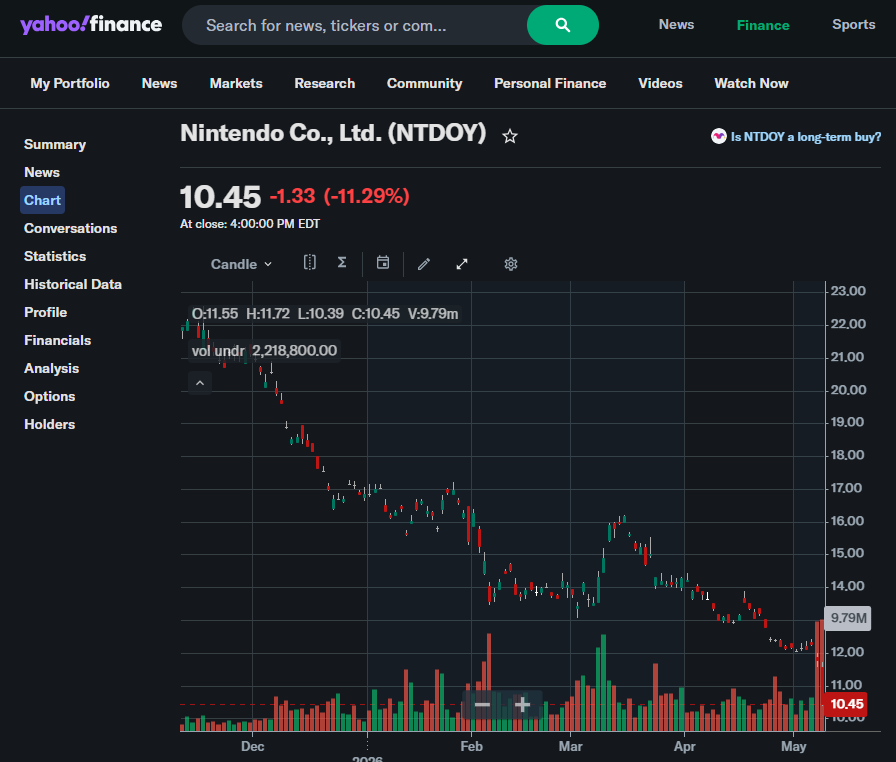Click the OHLC values readout

(325, 314)
